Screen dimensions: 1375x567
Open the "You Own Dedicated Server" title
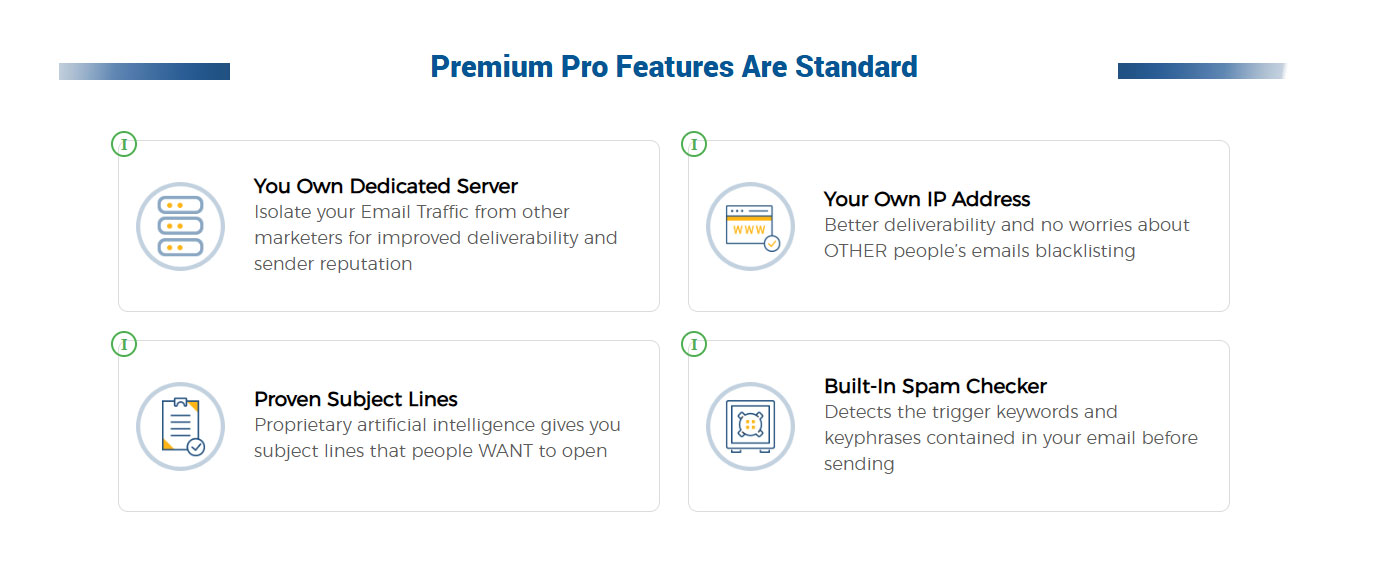(x=386, y=186)
